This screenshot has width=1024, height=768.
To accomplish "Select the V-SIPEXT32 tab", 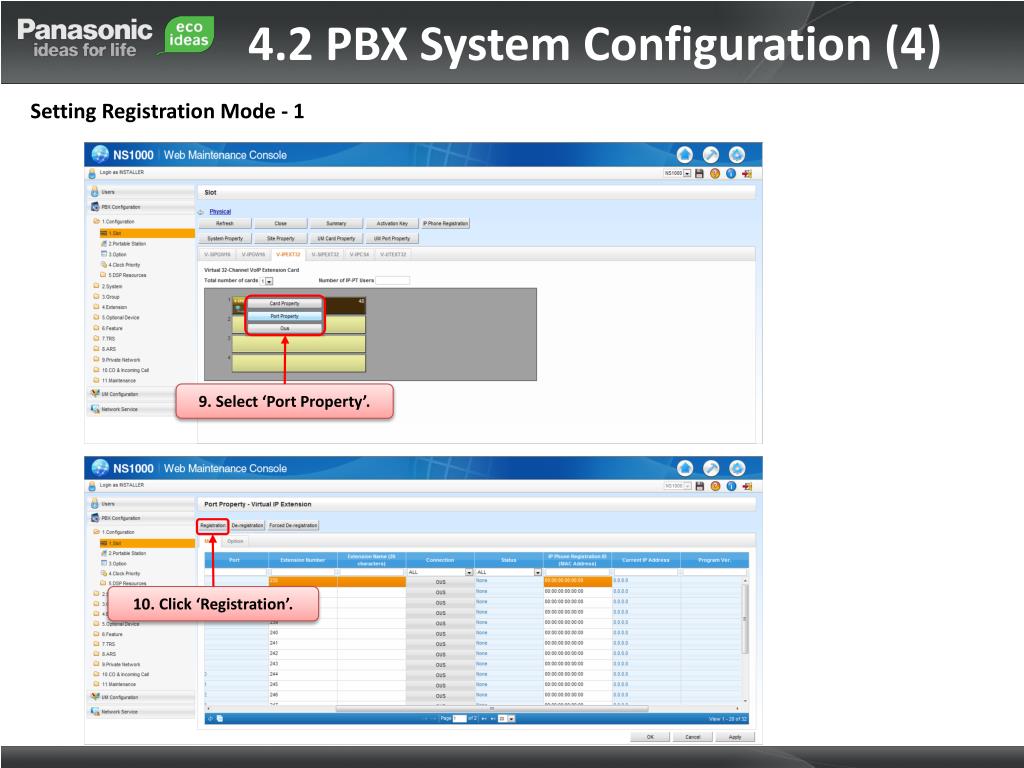I will (325, 255).
